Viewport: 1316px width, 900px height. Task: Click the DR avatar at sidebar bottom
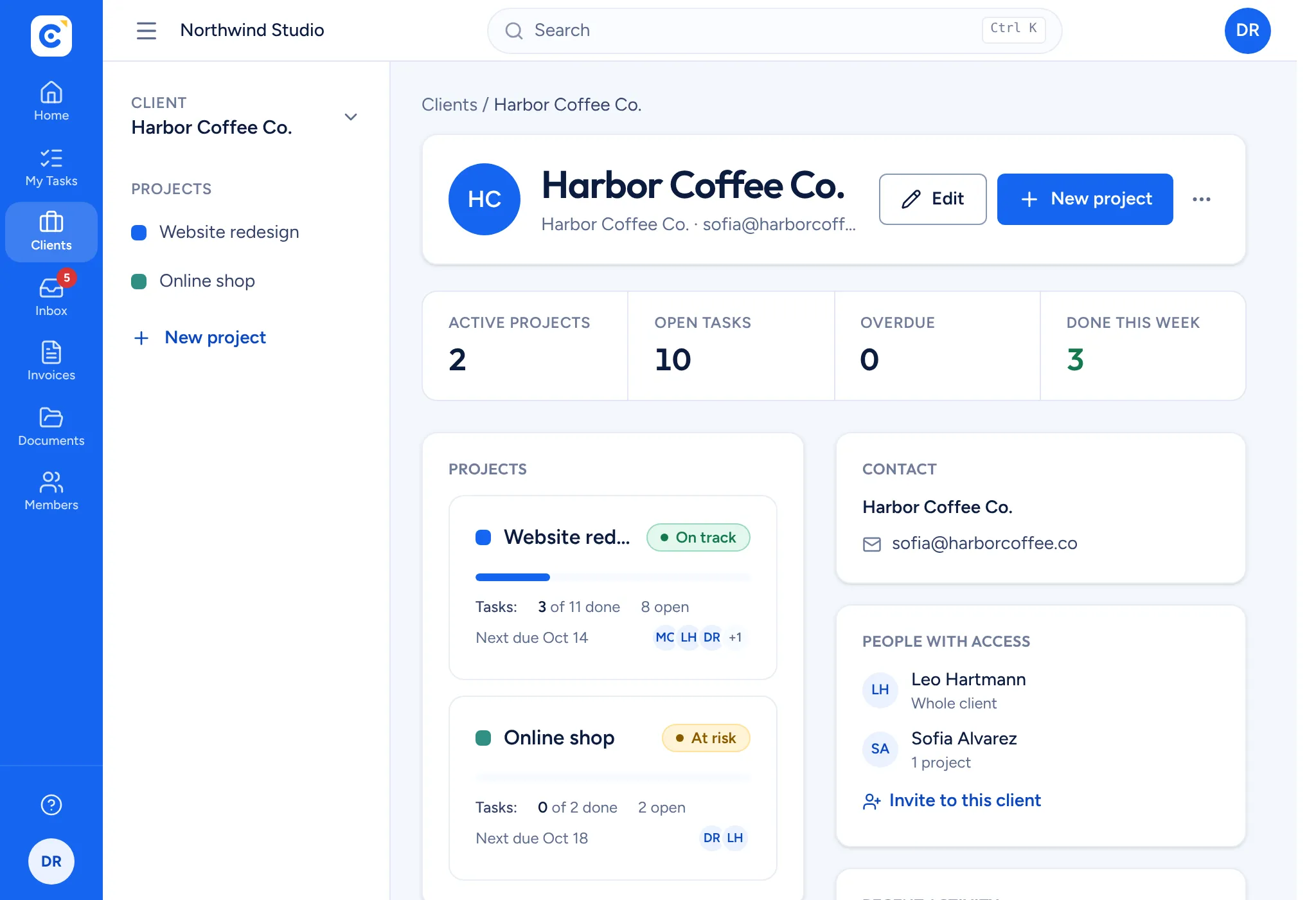coord(51,861)
